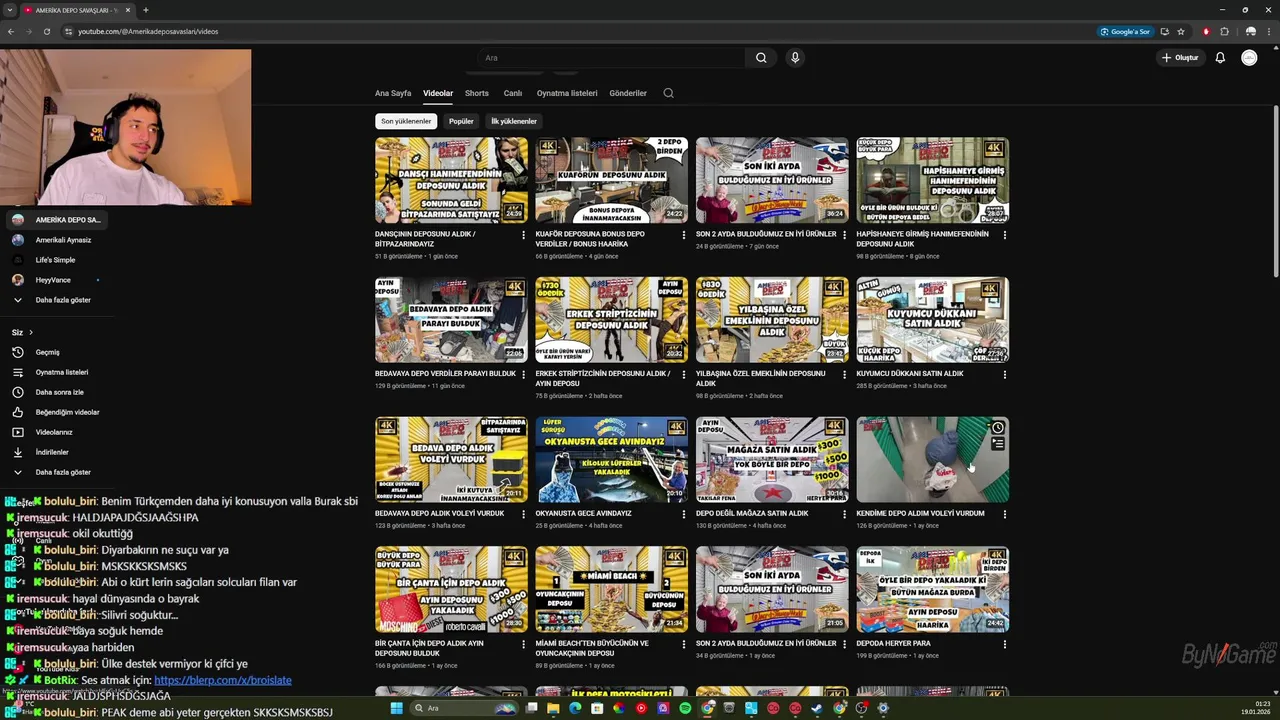The image size is (1280, 720).
Task: Select the Son yüklenenler filter chip
Action: pyautogui.click(x=406, y=121)
